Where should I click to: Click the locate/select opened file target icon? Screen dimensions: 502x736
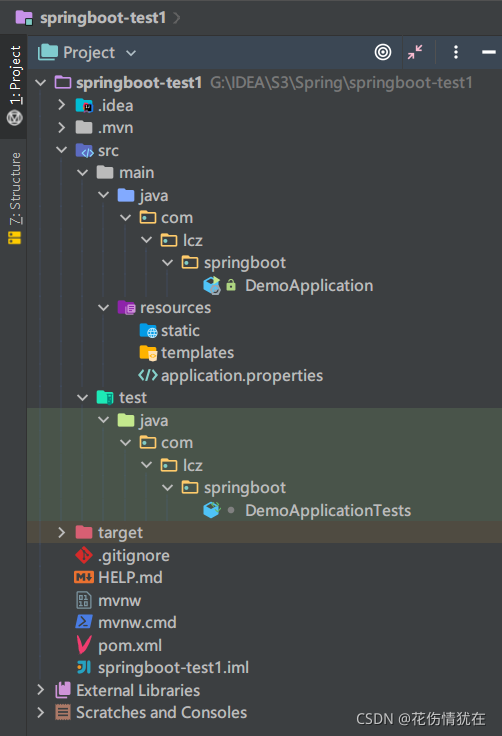tap(383, 52)
